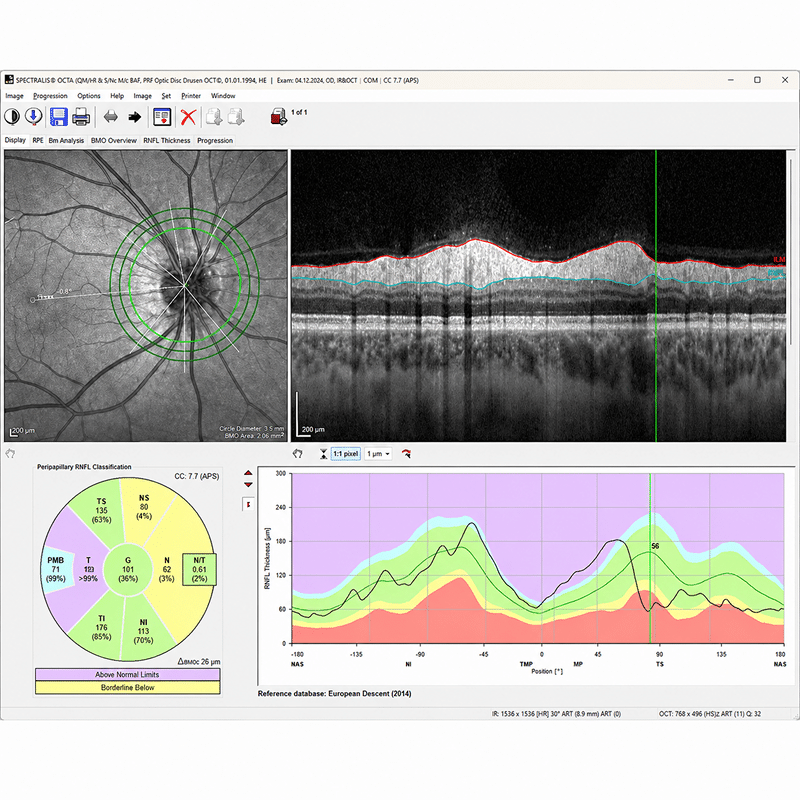Click the first grayed document export icon
Screen dimensions: 800x800
pos(214,117)
